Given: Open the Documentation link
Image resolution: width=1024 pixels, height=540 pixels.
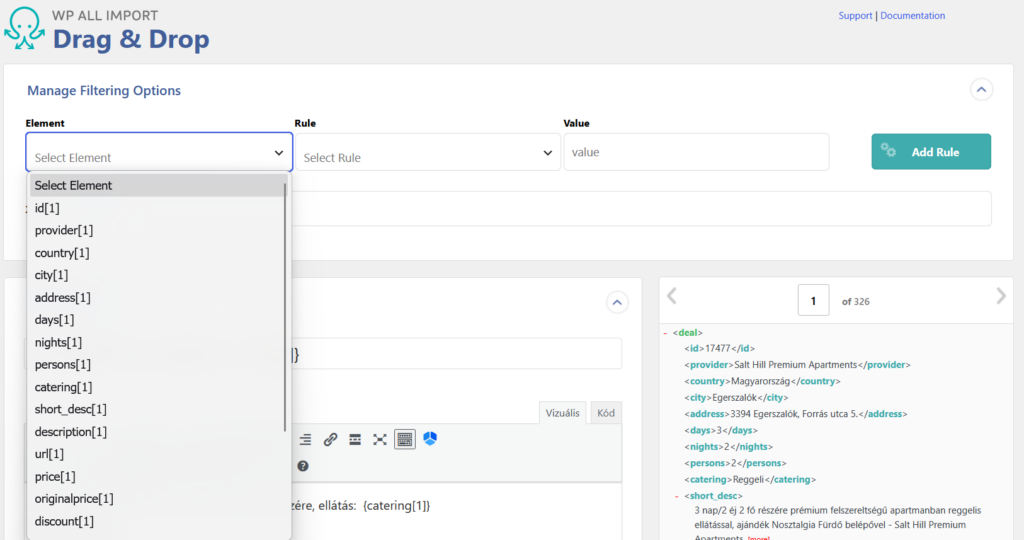Looking at the screenshot, I should pos(912,16).
